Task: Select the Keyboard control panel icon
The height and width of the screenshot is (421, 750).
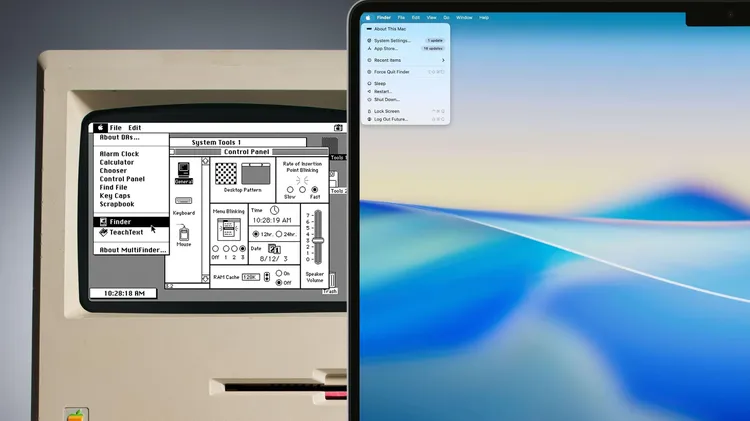Action: 184,201
